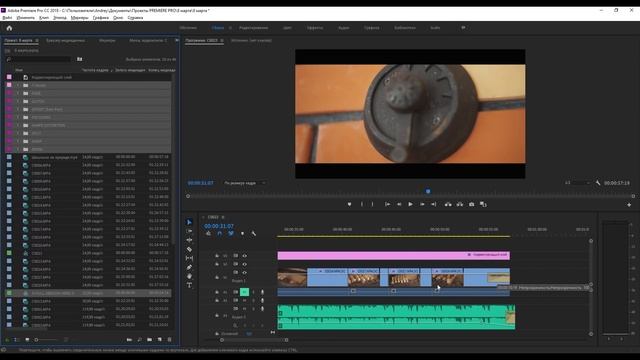Select the Type tool
This screenshot has height=360, width=640.
[189, 285]
